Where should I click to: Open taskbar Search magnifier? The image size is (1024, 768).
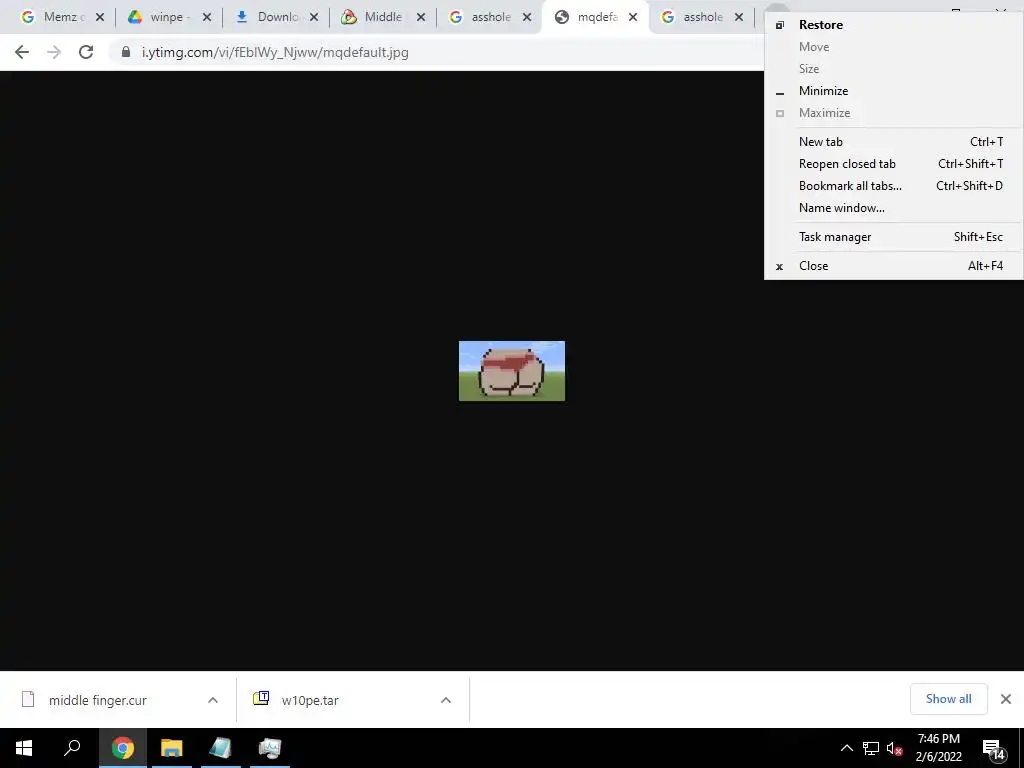click(x=72, y=748)
